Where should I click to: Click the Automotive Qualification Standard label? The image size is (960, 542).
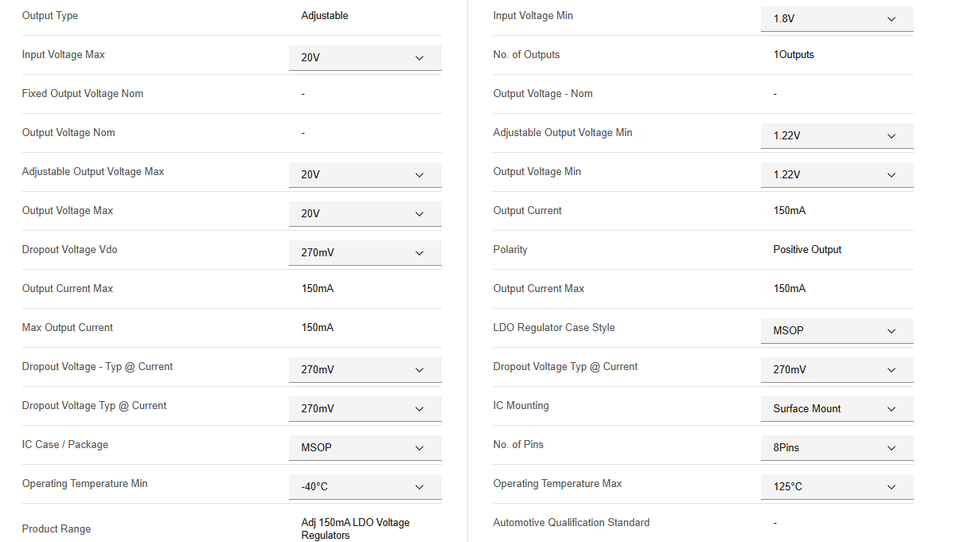571,523
